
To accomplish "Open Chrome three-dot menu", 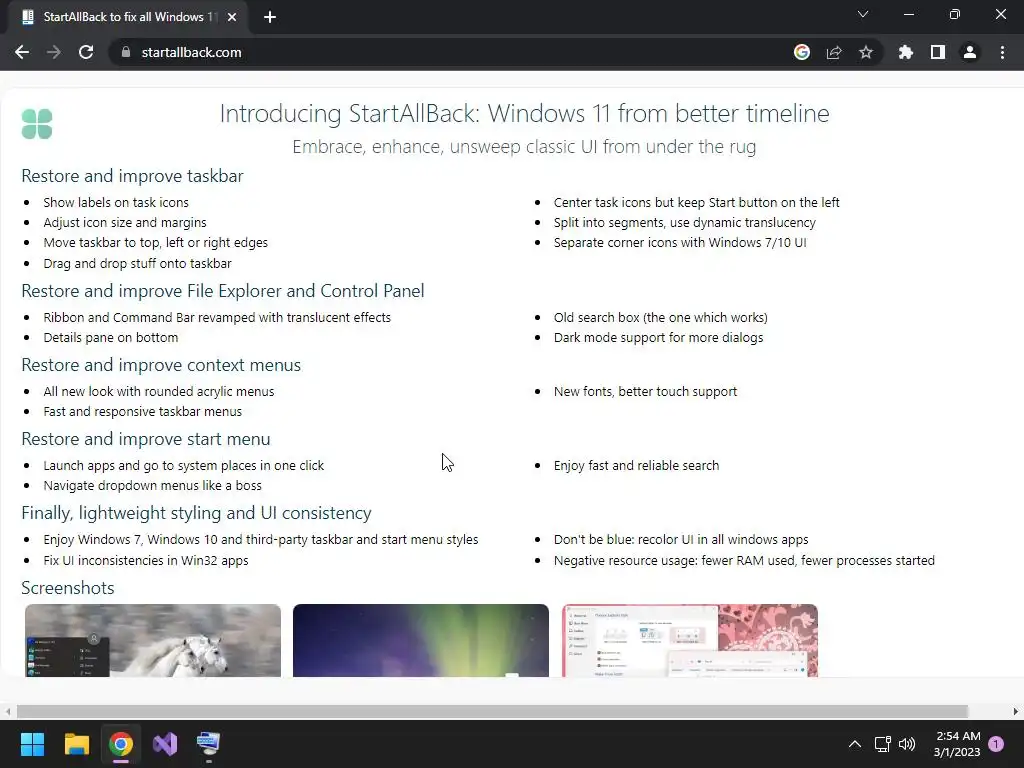I will 1002,52.
